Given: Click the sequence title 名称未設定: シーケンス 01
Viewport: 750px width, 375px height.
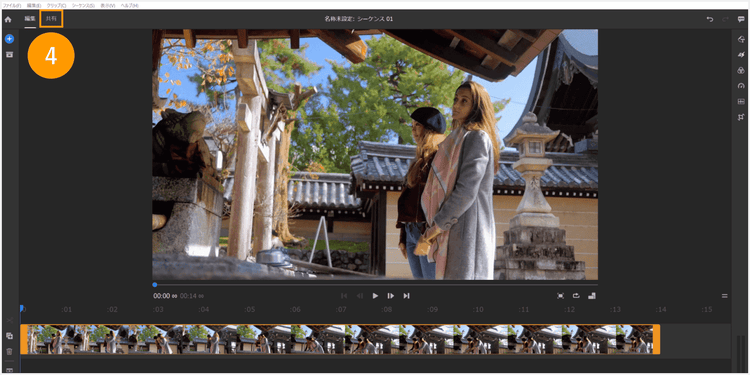Looking at the screenshot, I should (359, 19).
